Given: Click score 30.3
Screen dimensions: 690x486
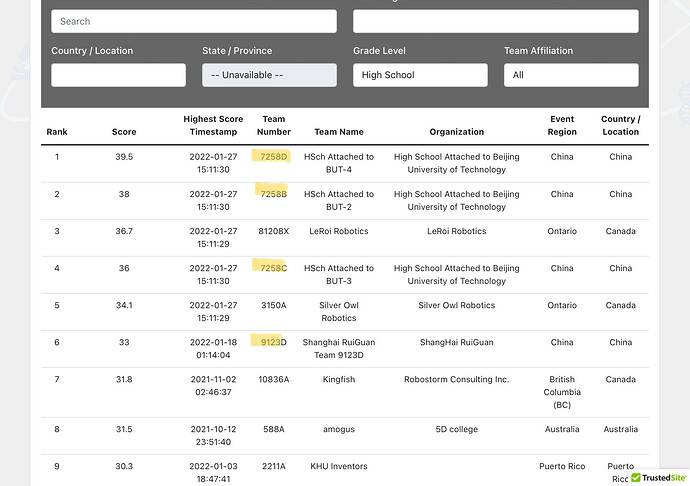Looking at the screenshot, I should 124,466.
